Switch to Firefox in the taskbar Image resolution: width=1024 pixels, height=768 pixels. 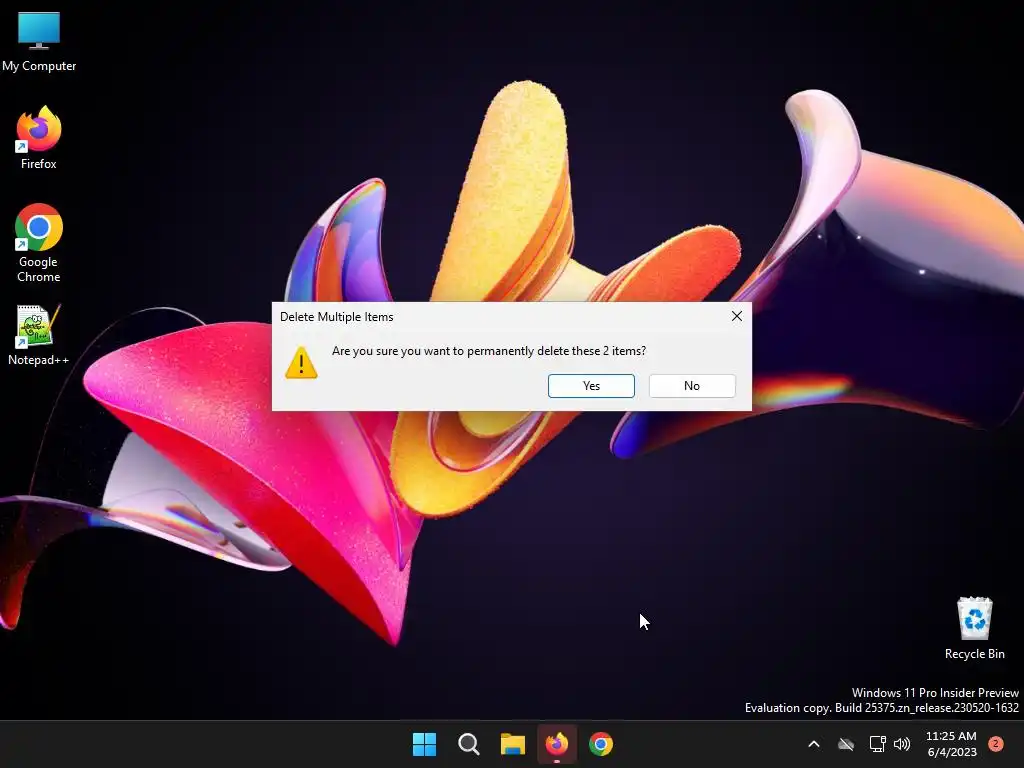click(x=557, y=744)
